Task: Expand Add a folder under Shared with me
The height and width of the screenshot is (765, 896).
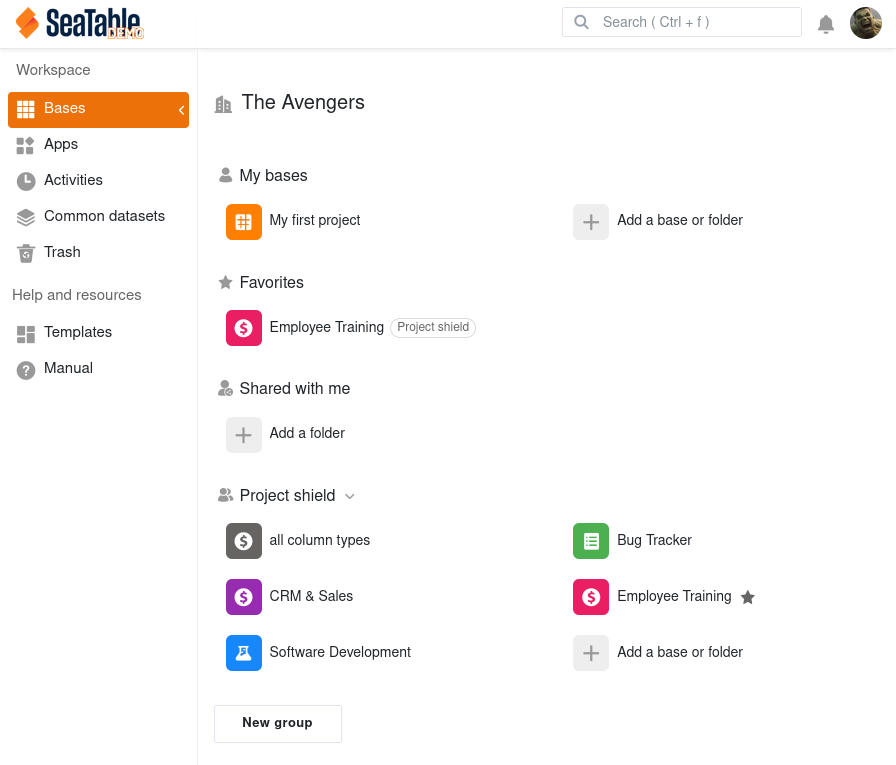Action: tap(244, 434)
